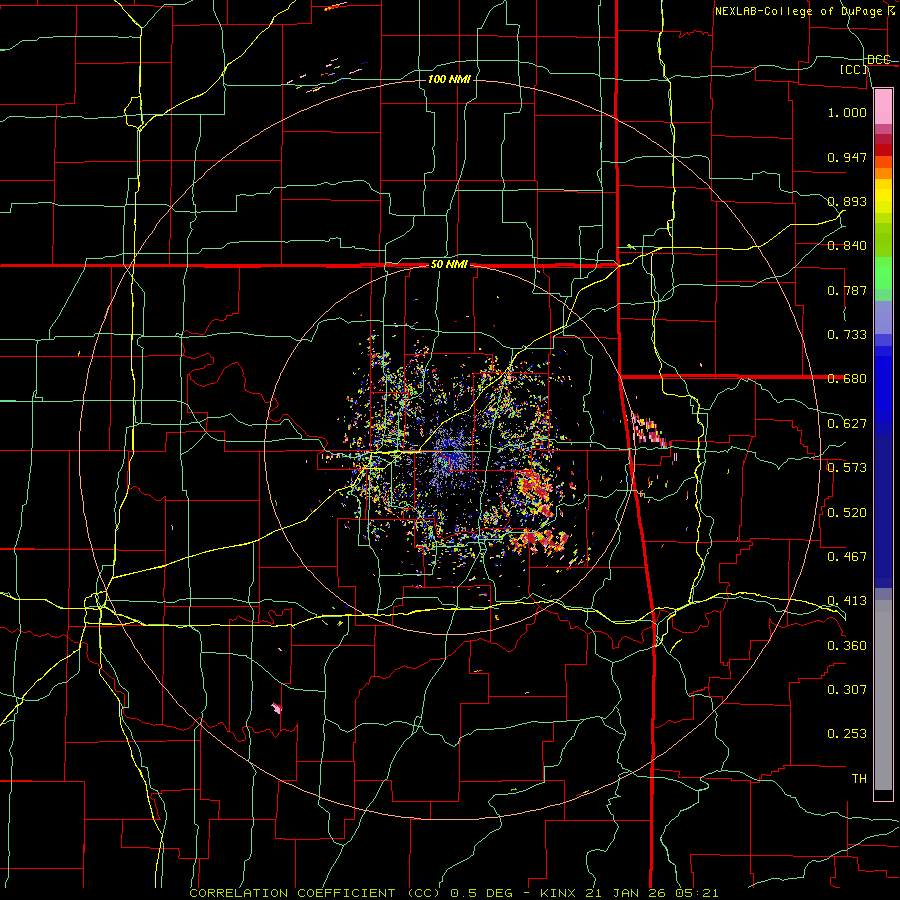Click the 0.947 legend value
900x900 pixels.
click(847, 157)
